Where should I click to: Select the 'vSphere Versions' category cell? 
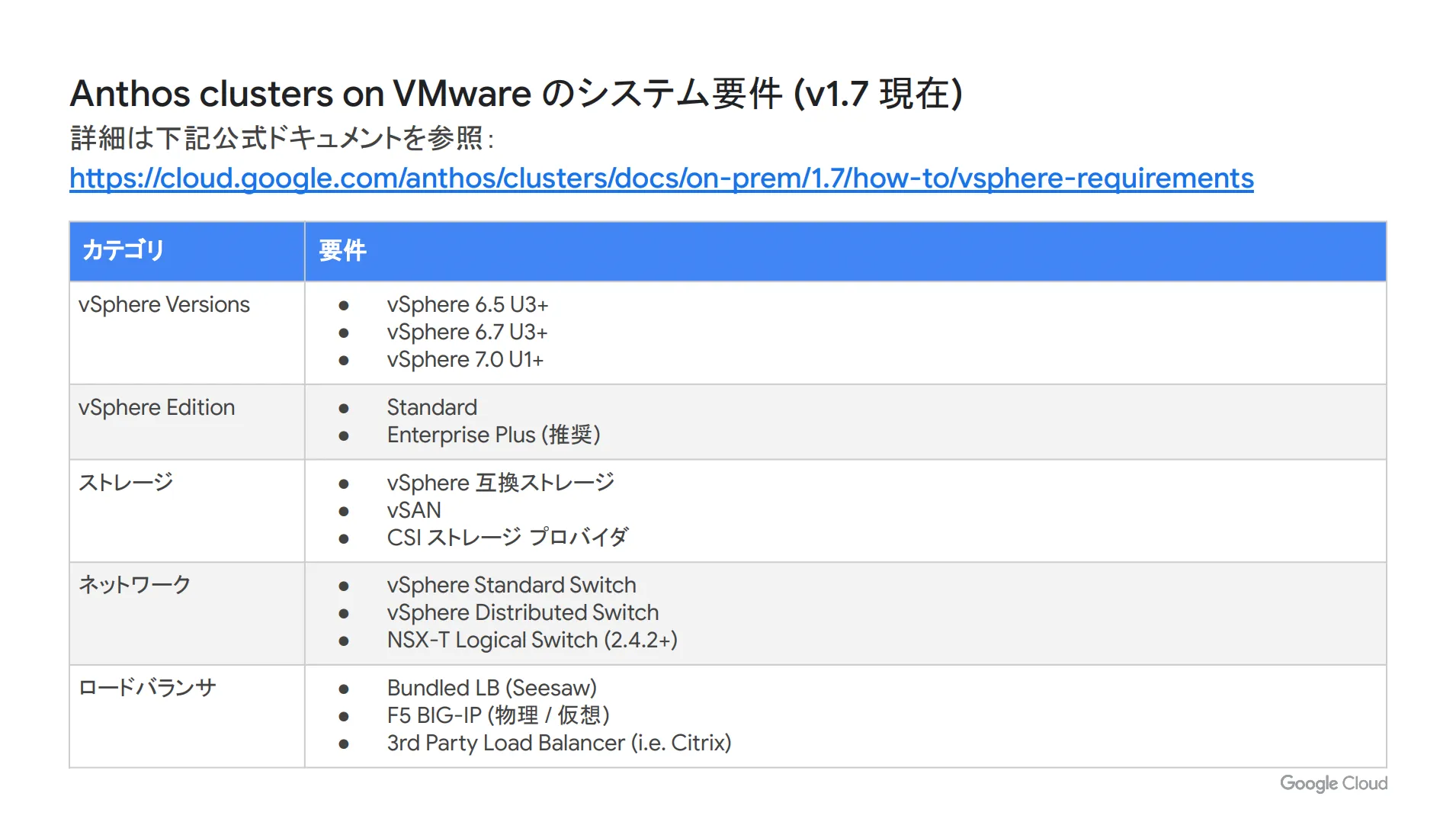pos(187,333)
